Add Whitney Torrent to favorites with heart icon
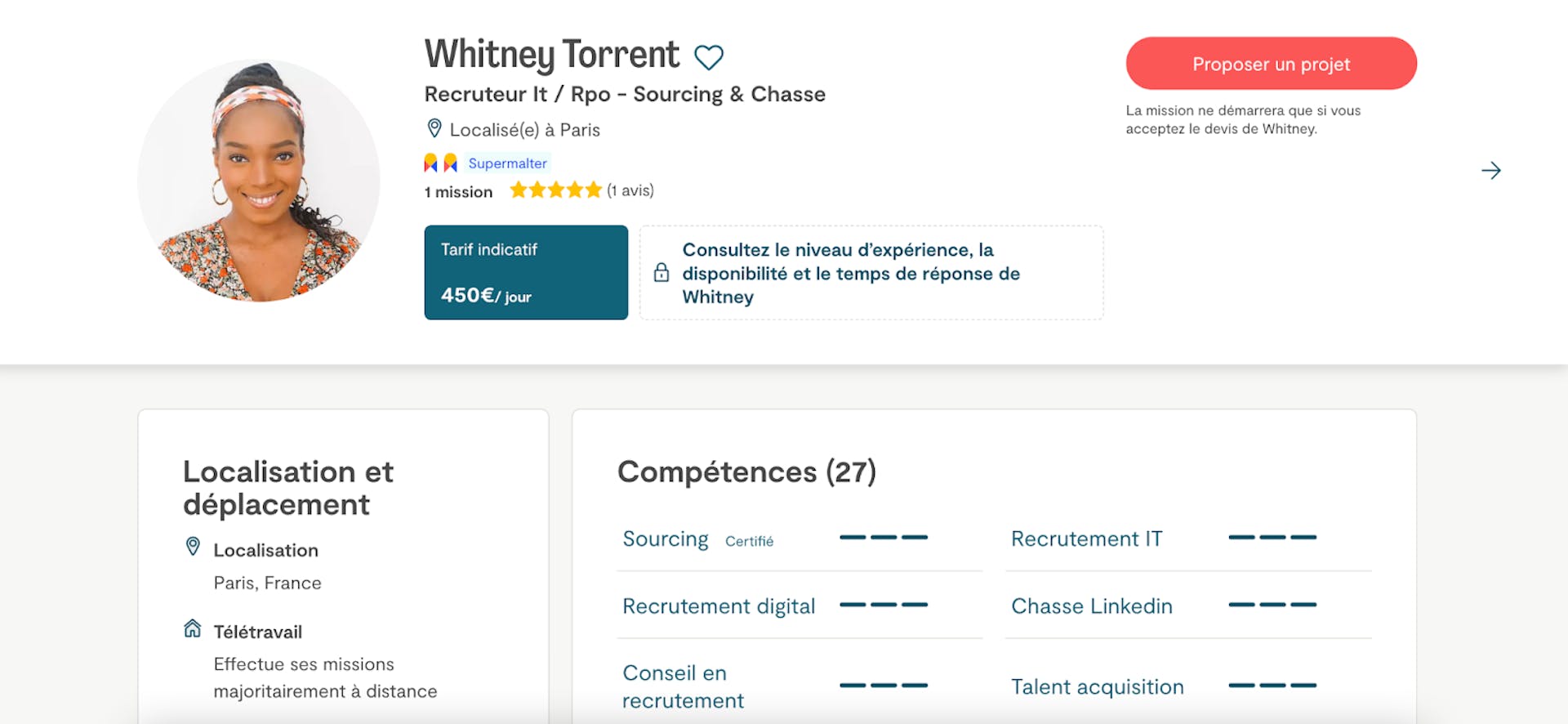The width and height of the screenshot is (1568, 724). (x=708, y=57)
